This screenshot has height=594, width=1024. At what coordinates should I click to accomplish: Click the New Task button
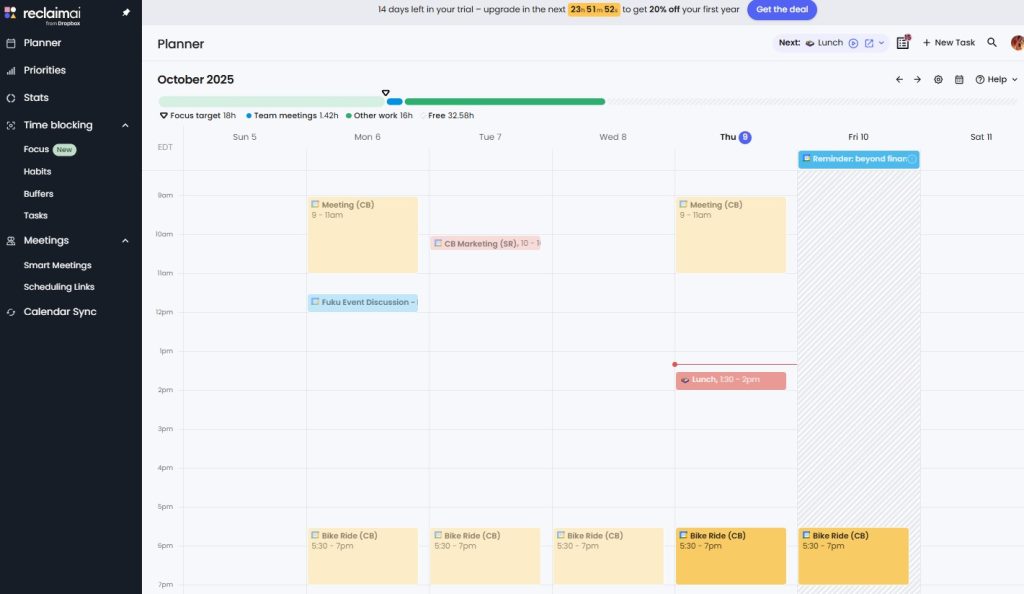(948, 43)
